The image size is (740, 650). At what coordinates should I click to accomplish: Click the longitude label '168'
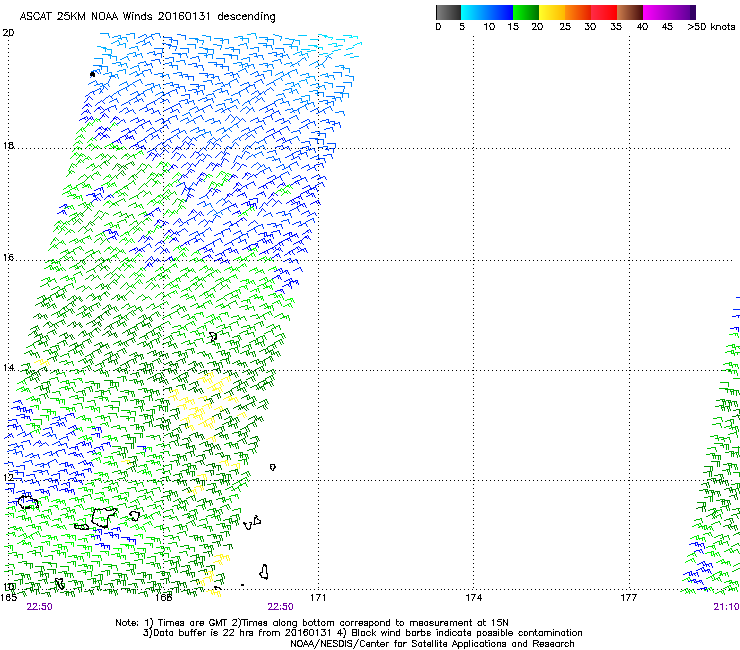point(163,598)
